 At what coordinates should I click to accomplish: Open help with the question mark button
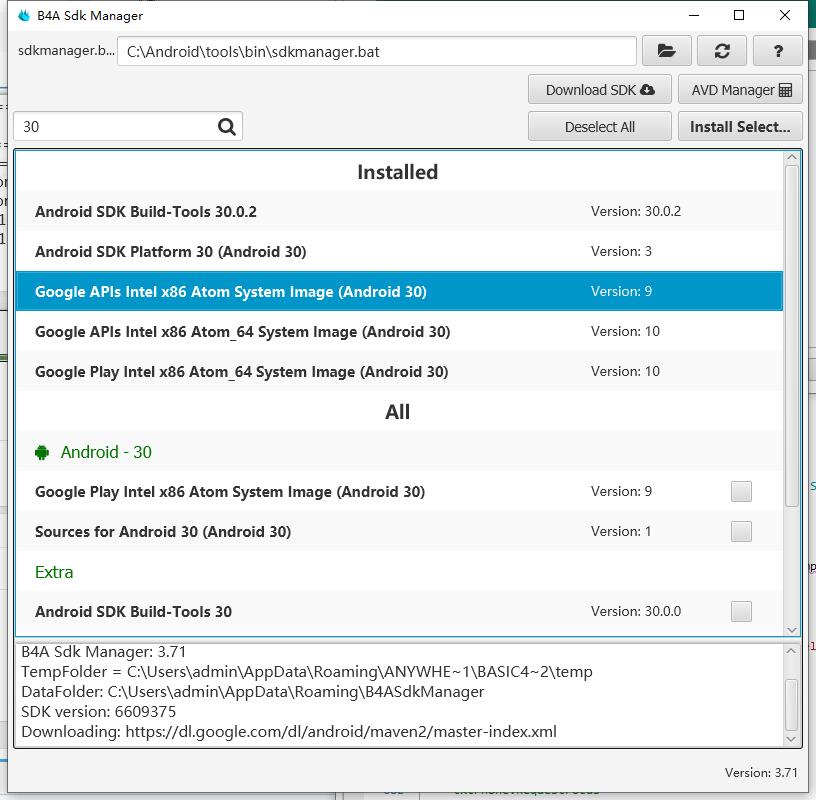point(777,51)
